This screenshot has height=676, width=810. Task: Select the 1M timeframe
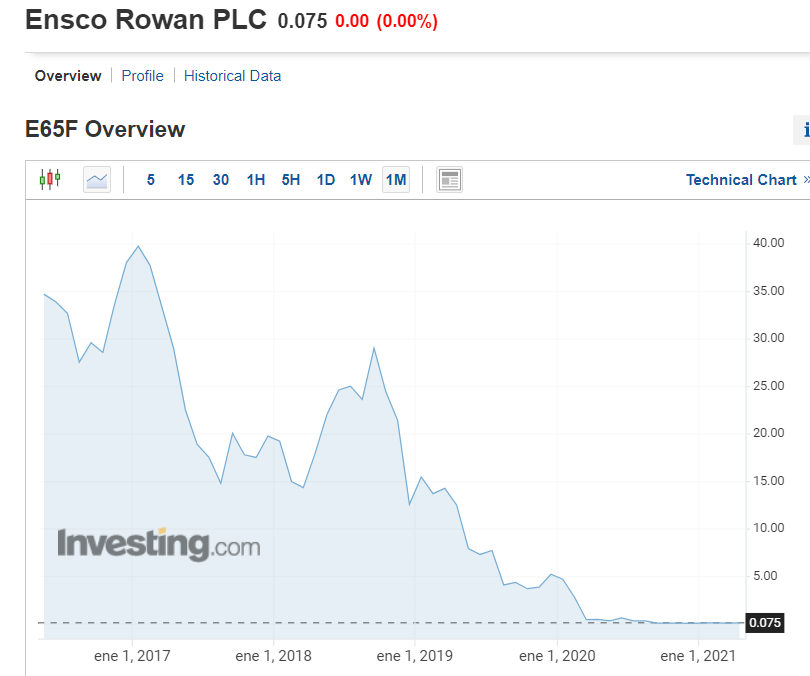point(396,180)
